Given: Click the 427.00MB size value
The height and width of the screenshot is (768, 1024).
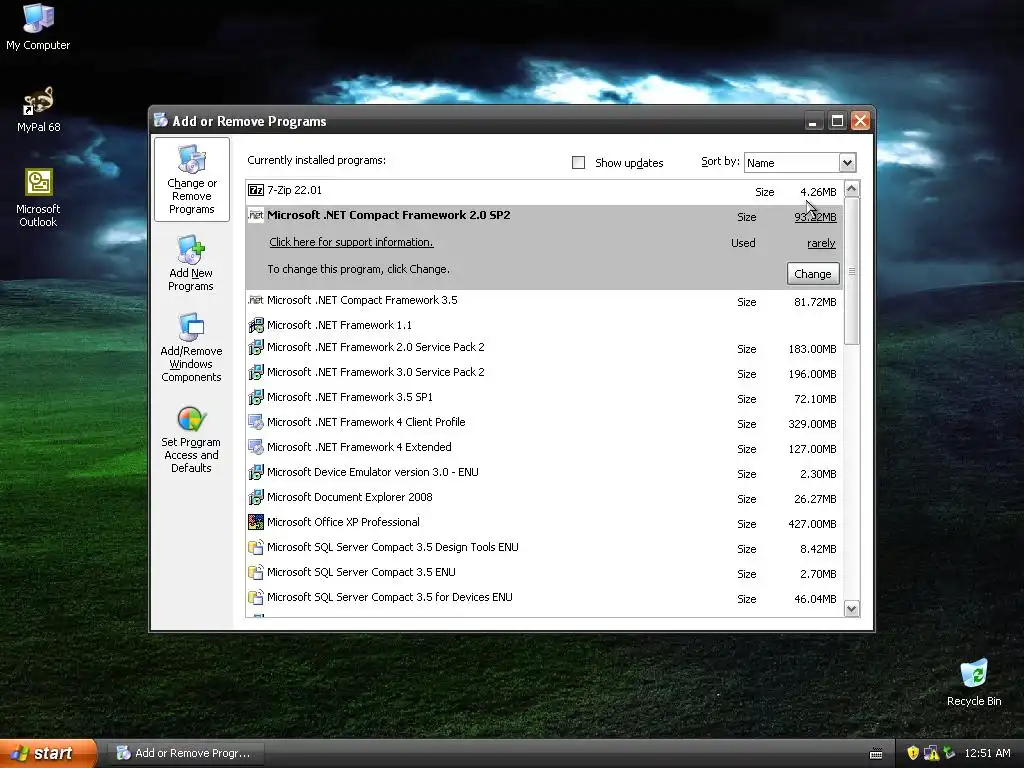Looking at the screenshot, I should tap(812, 524).
